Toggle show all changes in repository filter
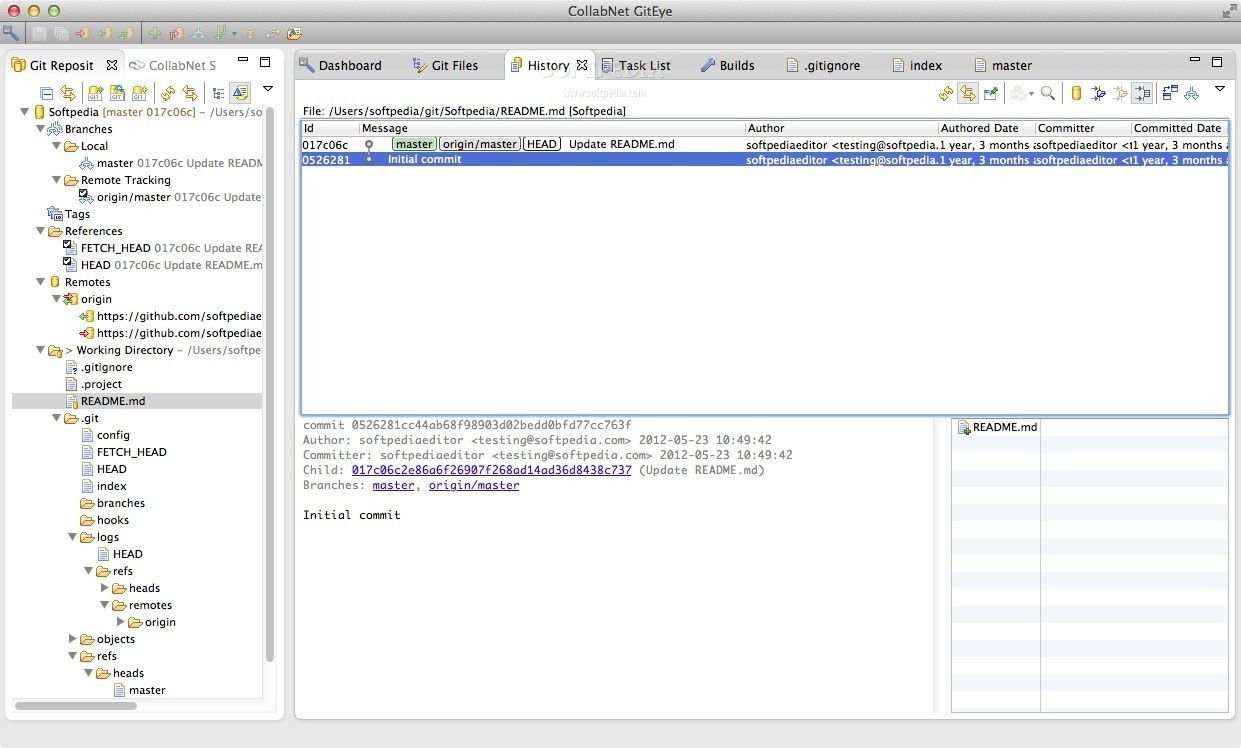 click(x=1076, y=93)
